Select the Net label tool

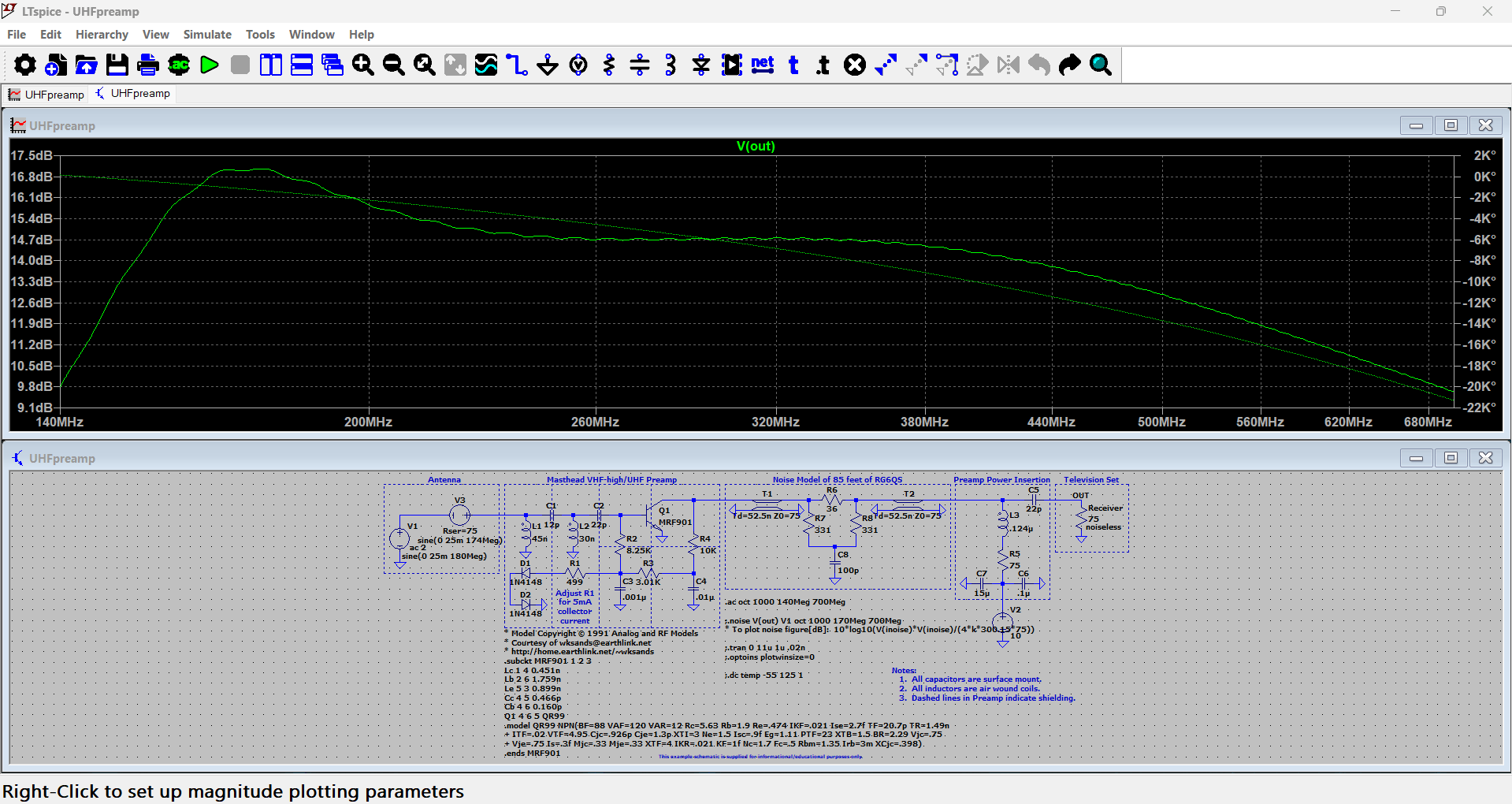click(763, 65)
